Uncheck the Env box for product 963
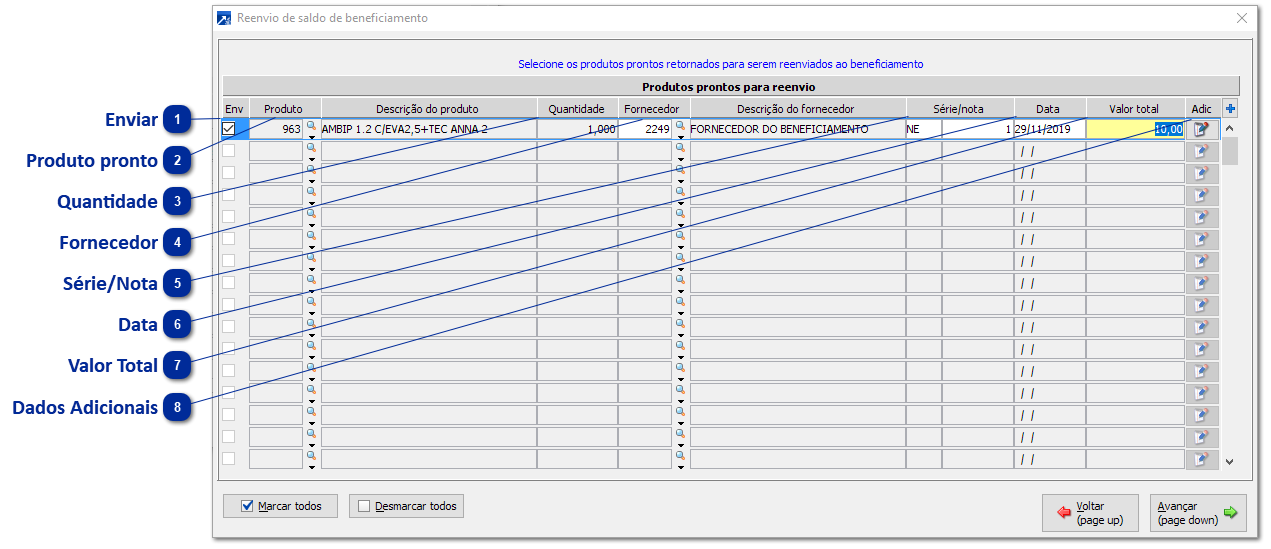The width and height of the screenshot is (1271, 549). click(229, 128)
